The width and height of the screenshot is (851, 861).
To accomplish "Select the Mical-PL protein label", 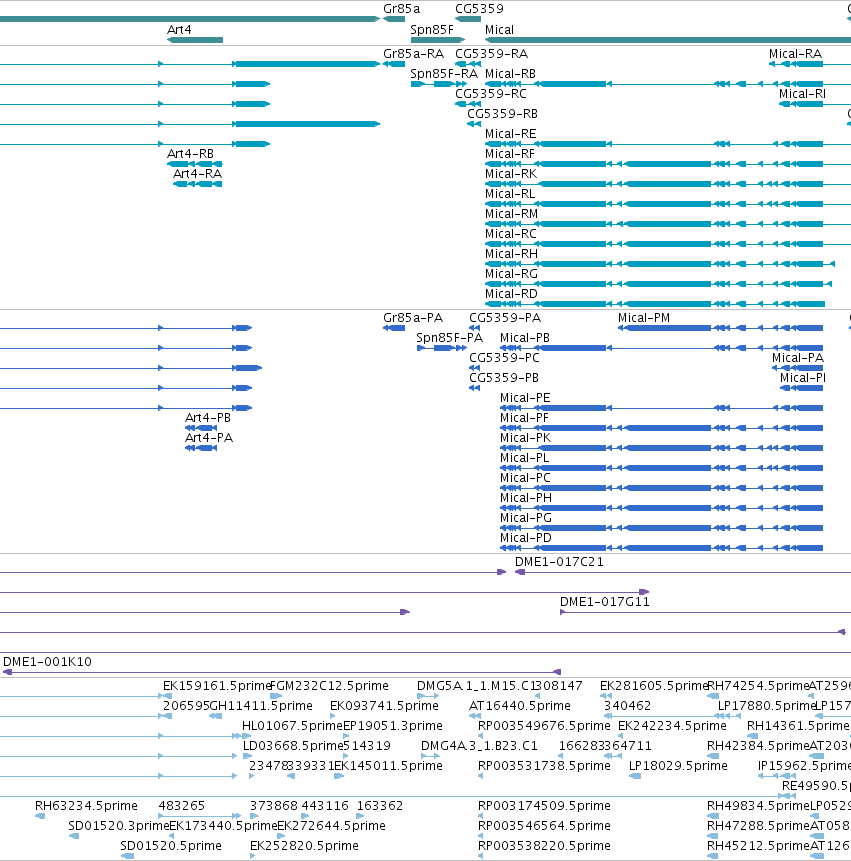I will 525,458.
